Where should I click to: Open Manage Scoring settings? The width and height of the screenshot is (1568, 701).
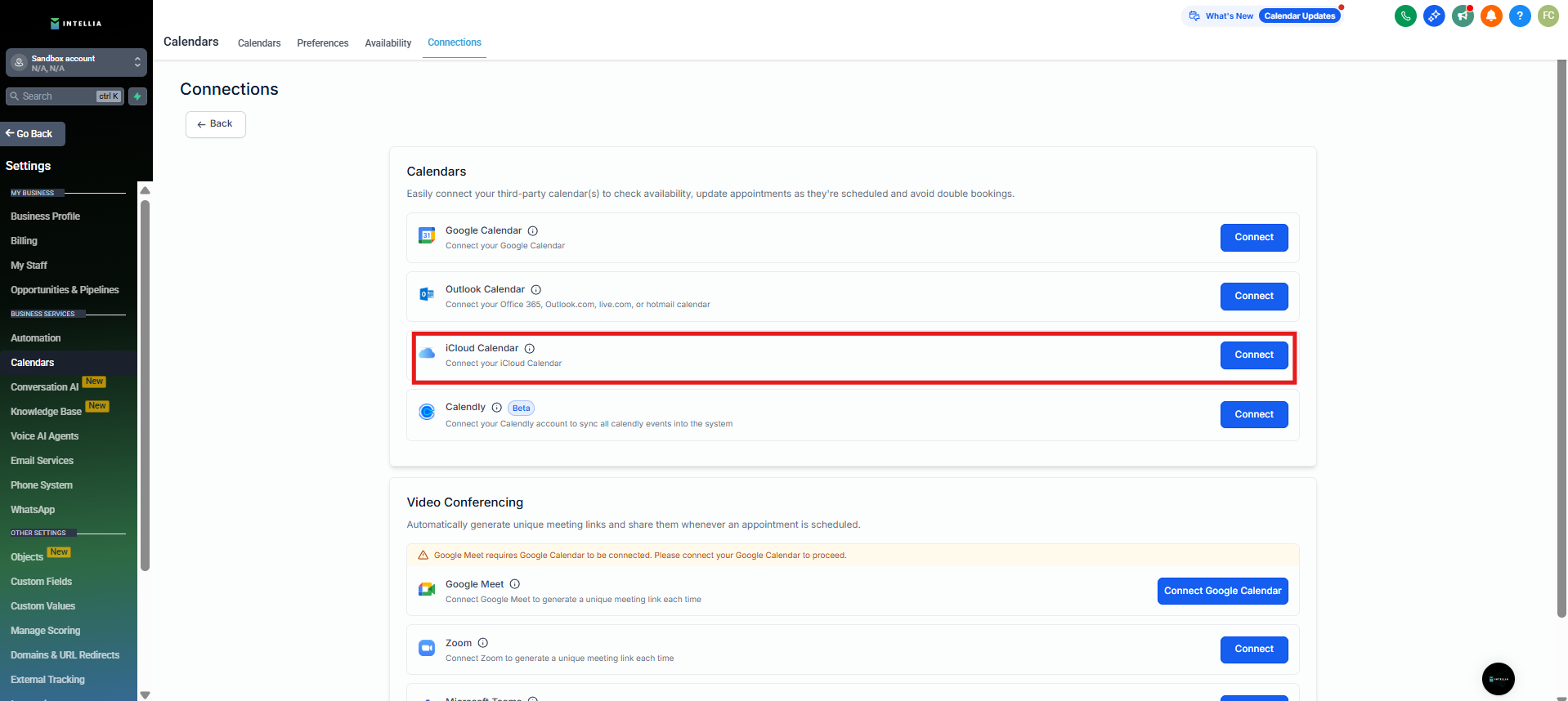(x=46, y=631)
